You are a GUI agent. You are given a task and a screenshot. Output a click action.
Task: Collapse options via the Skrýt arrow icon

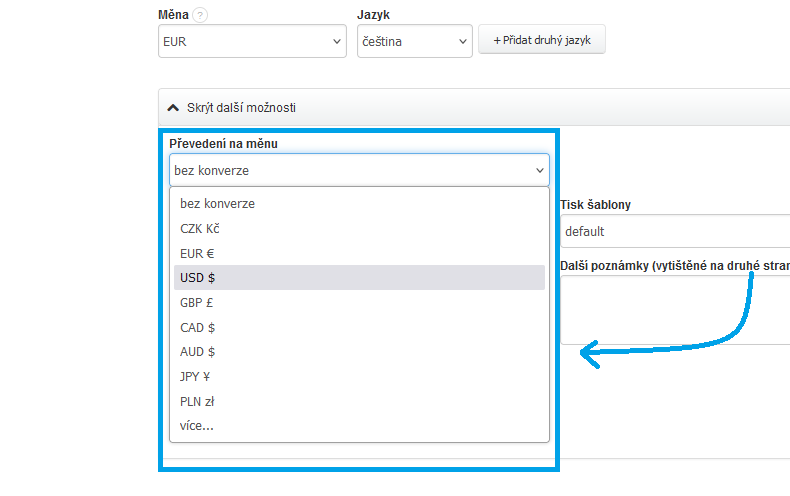pos(174,107)
